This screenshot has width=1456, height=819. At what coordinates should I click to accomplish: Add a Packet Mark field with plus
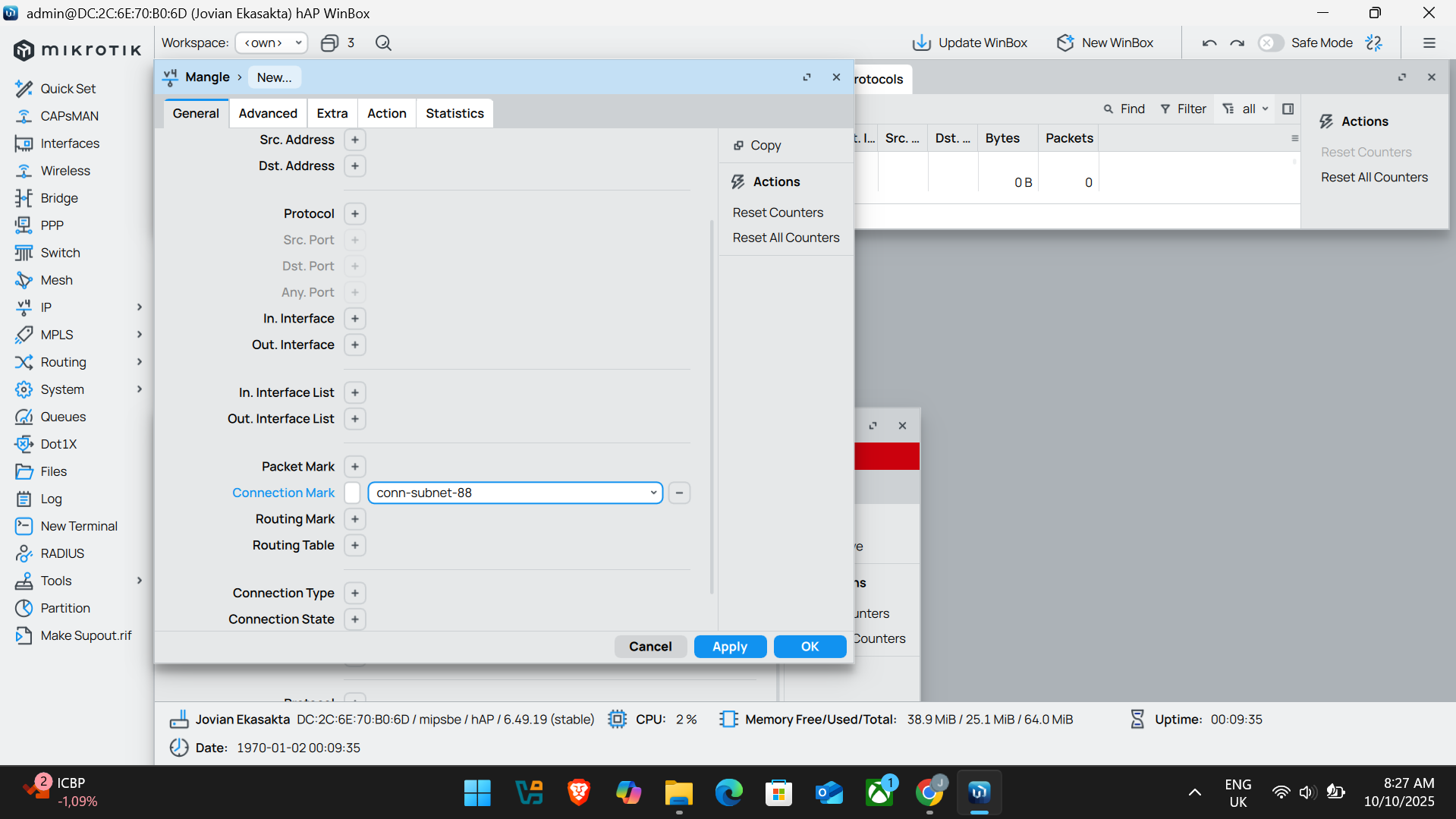[x=354, y=467]
